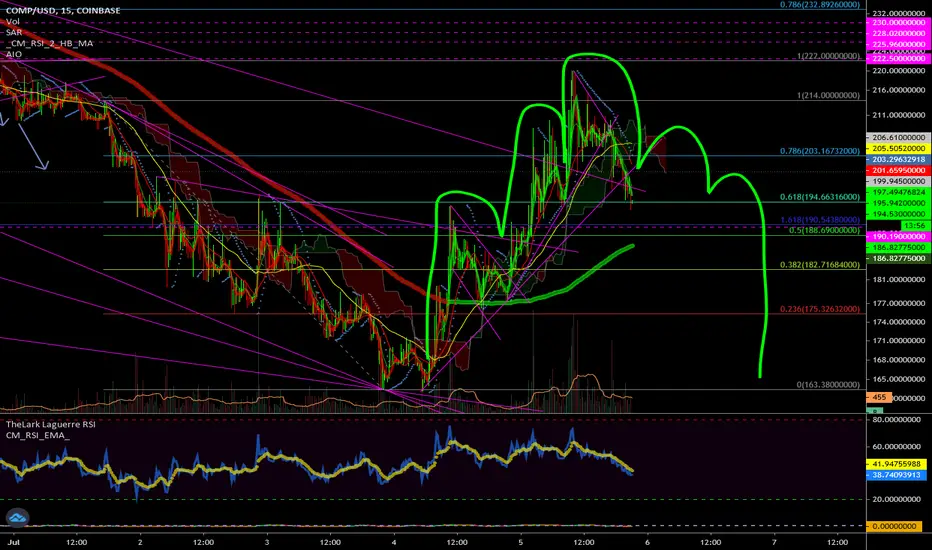Click the 232.00000000 price axis tick
932x550 pixels.
pyautogui.click(x=899, y=13)
